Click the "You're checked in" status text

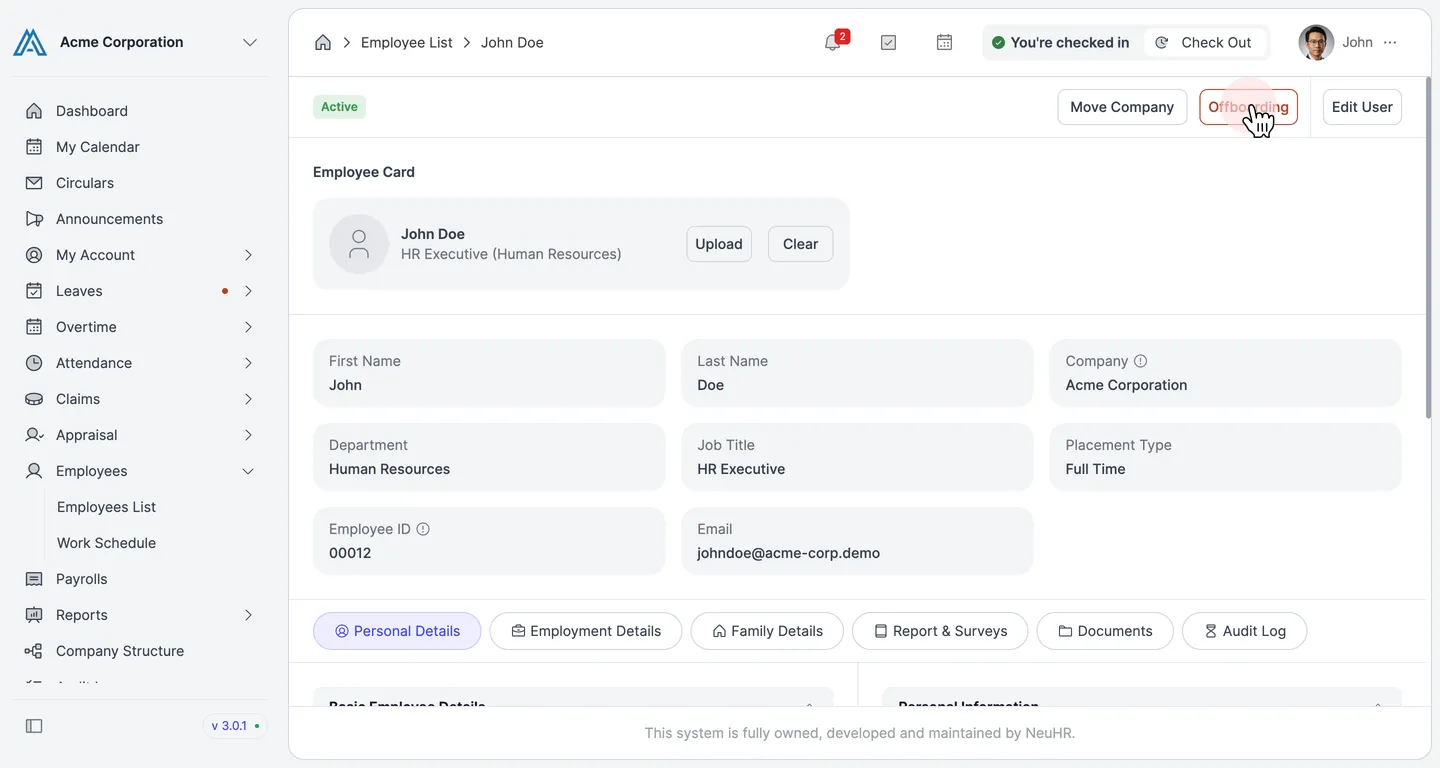click(x=1070, y=42)
